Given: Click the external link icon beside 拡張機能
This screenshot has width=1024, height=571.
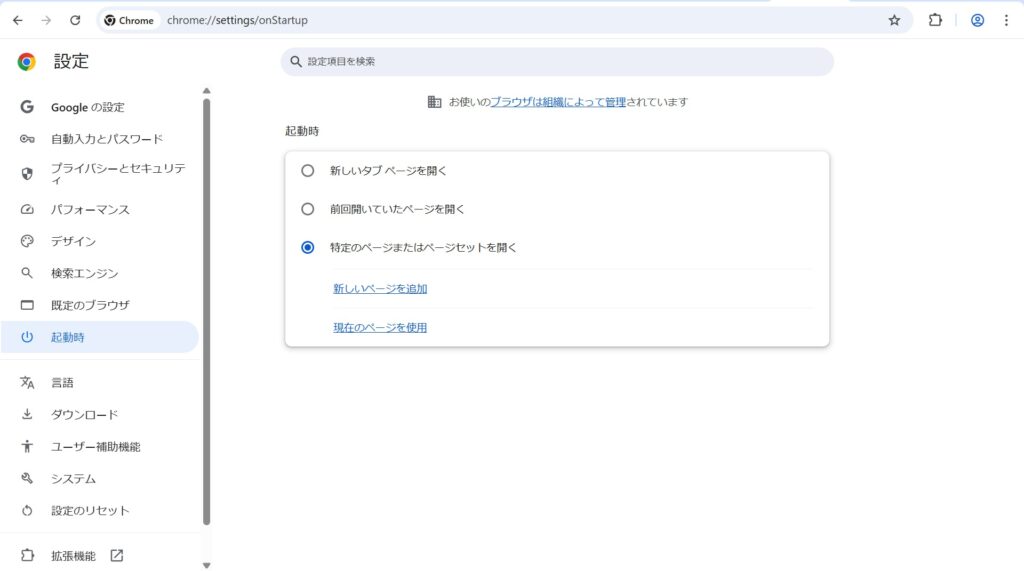Looking at the screenshot, I should [x=117, y=556].
